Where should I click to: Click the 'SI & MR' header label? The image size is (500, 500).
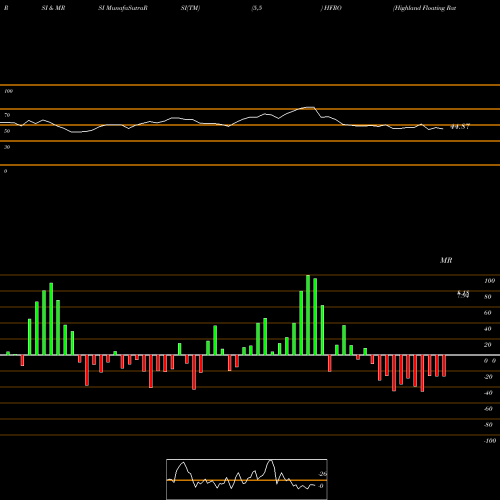click(53, 8)
